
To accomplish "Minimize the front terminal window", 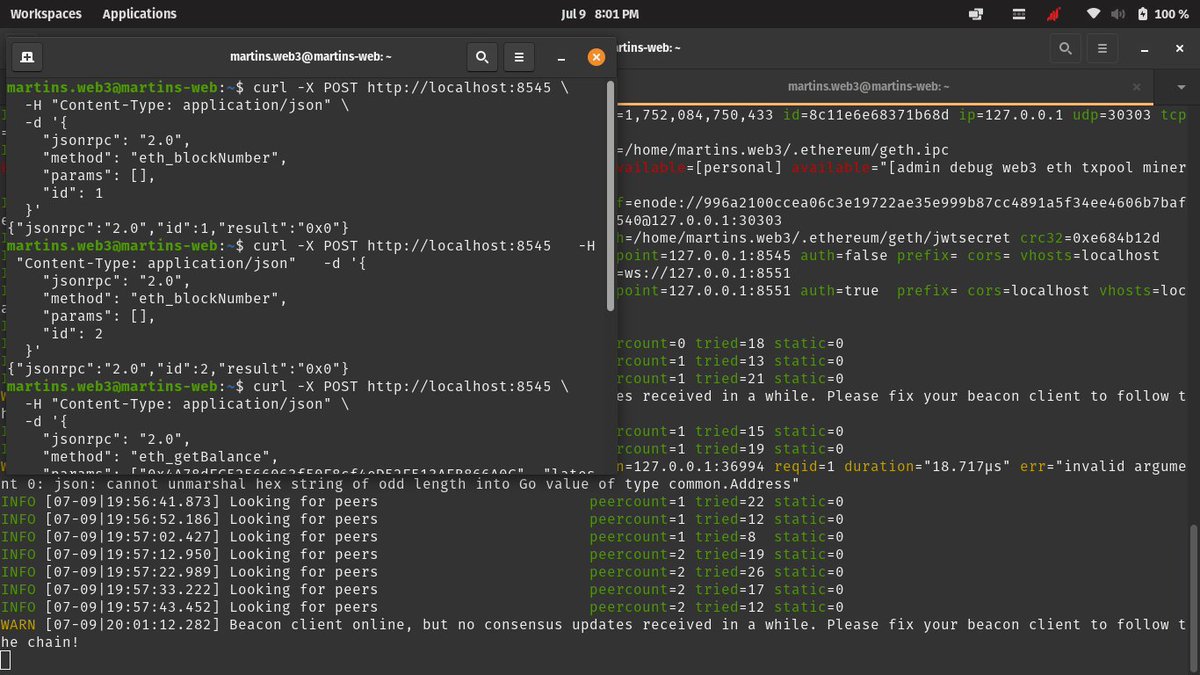I will click(x=562, y=58).
